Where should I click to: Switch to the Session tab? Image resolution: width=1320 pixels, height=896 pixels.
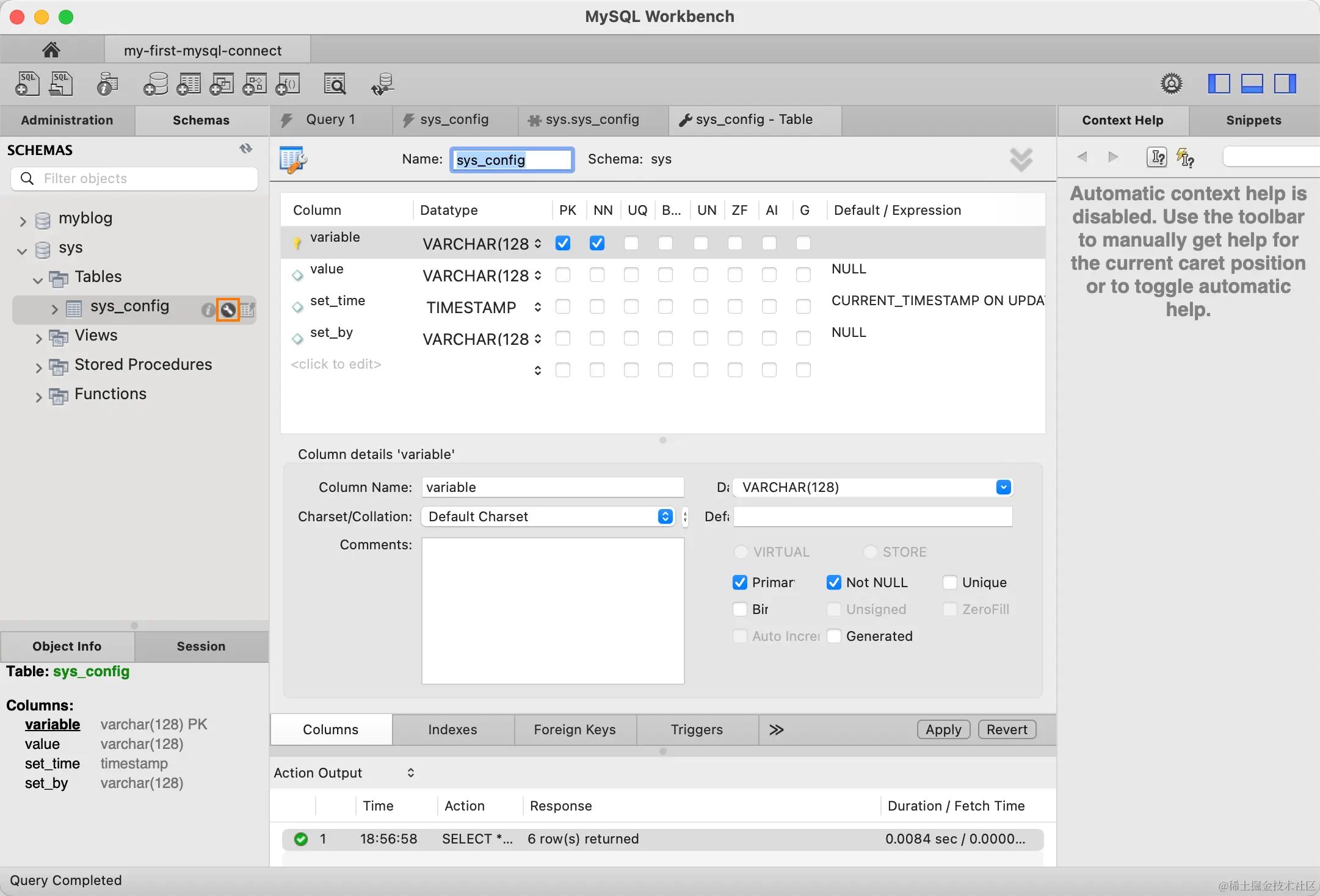click(x=201, y=646)
